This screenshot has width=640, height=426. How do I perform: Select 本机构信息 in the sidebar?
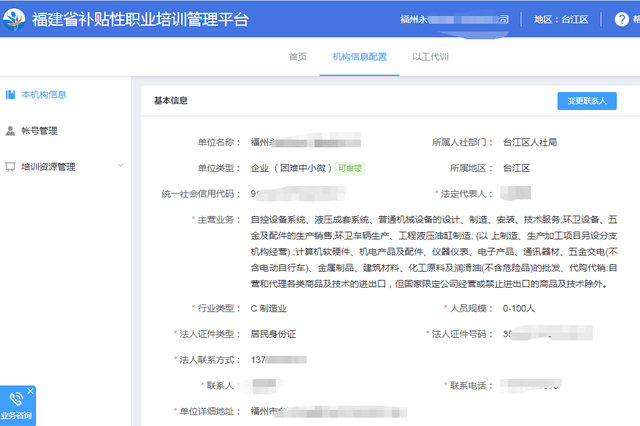pos(44,95)
